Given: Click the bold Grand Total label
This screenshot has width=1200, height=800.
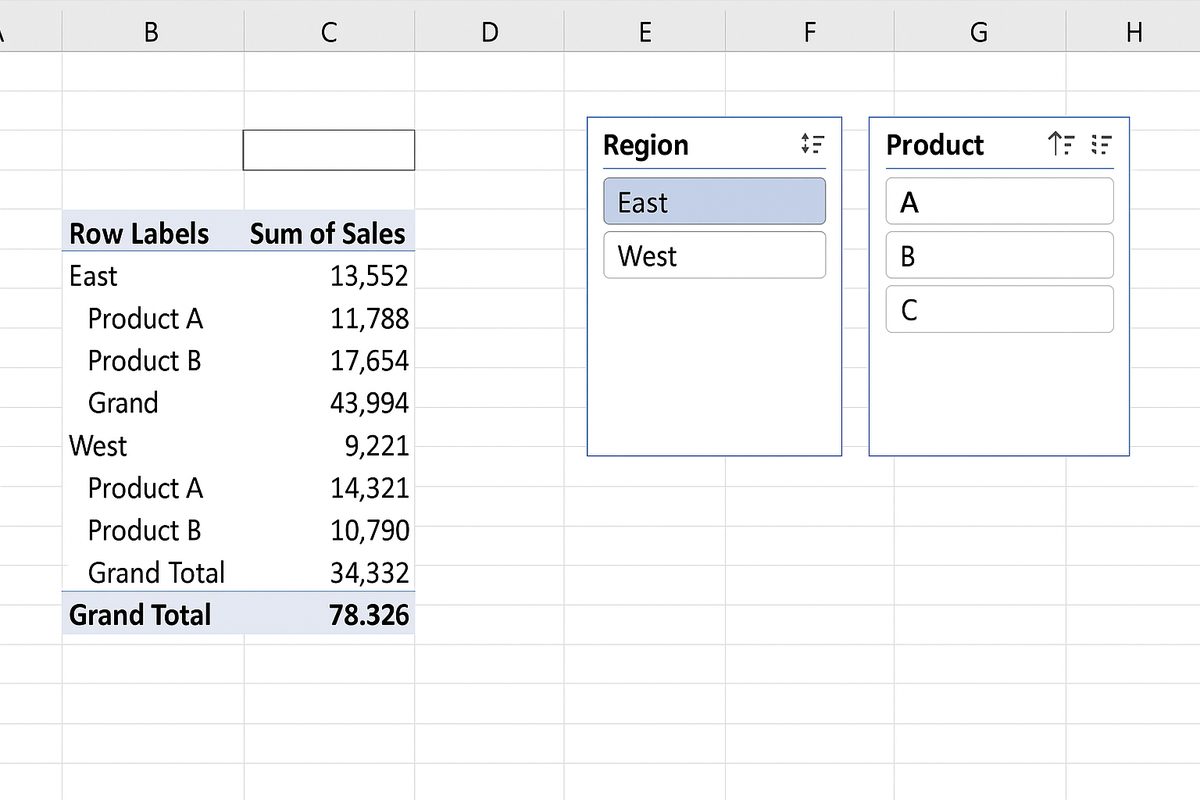Looking at the screenshot, I should (x=140, y=614).
